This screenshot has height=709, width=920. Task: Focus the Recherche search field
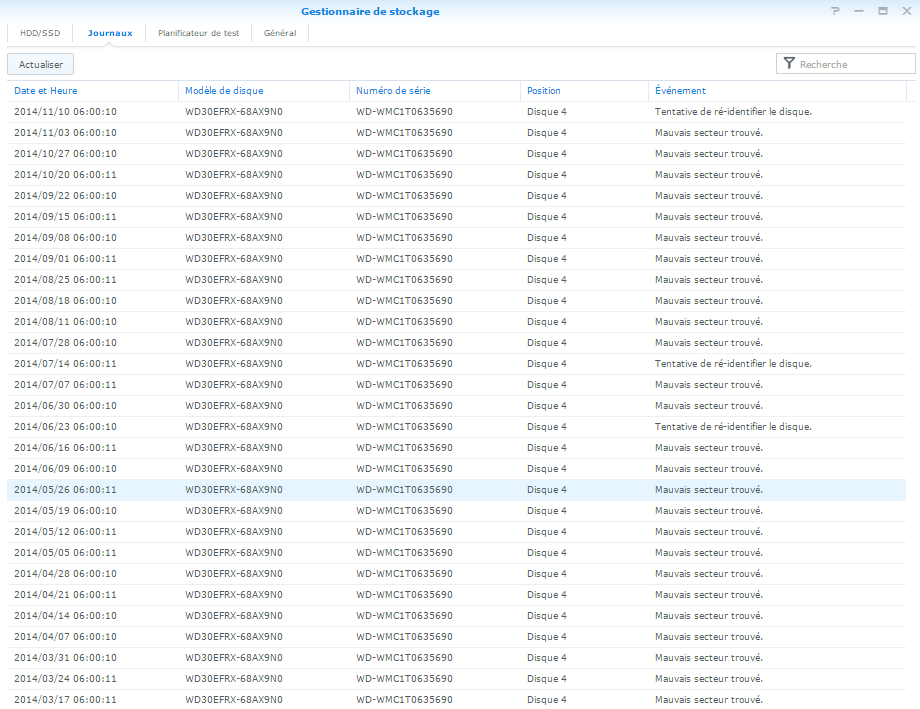coord(853,64)
